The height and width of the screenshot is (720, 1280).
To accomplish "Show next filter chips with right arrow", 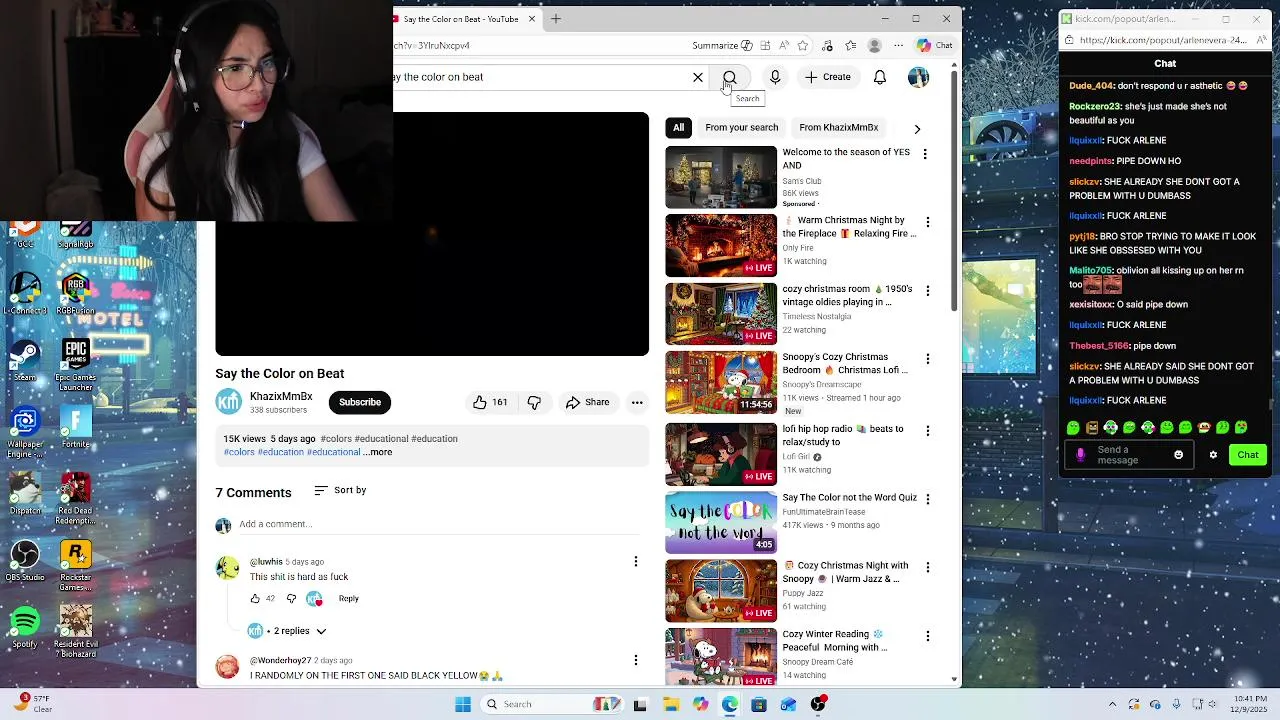I will pyautogui.click(x=917, y=128).
